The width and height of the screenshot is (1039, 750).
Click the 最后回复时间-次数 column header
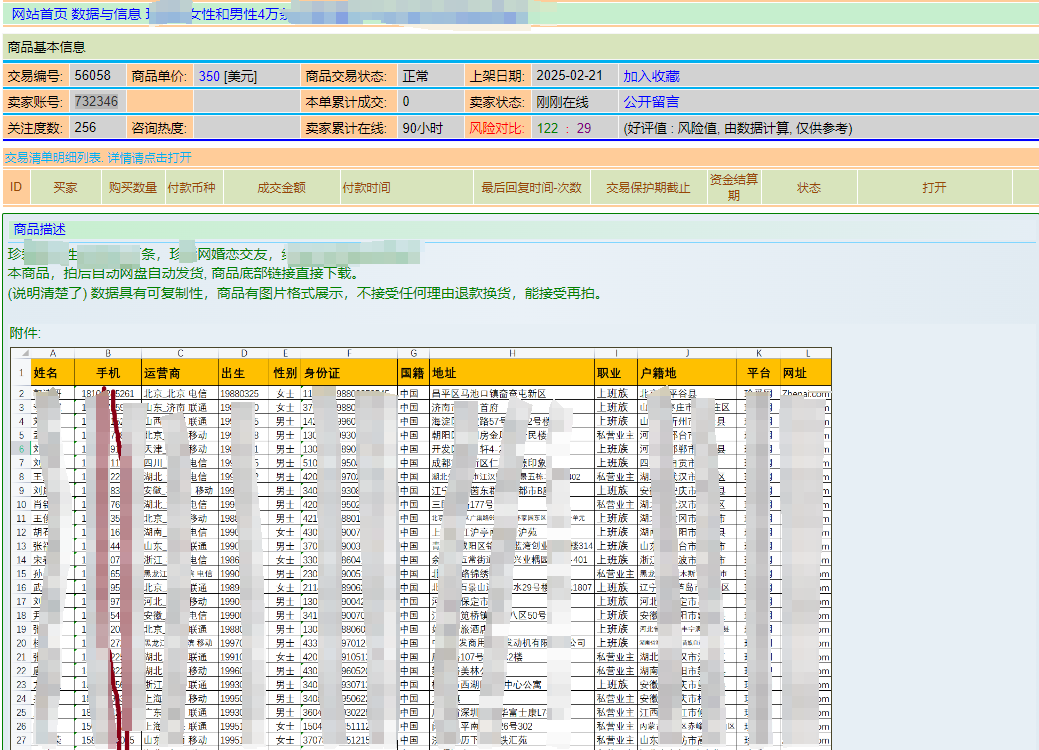(531, 188)
